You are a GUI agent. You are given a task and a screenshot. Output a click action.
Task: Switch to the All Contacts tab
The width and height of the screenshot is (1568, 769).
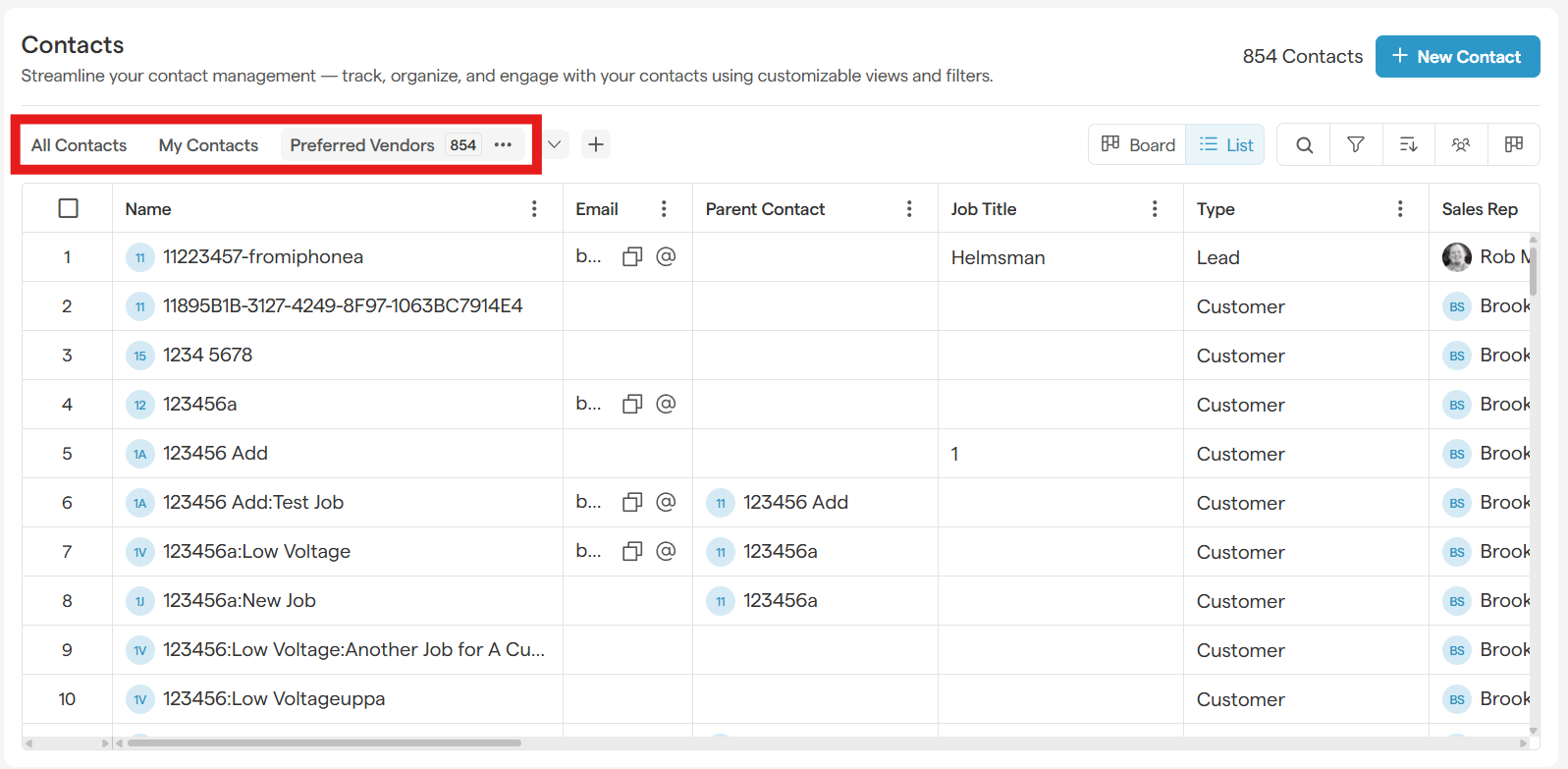80,145
